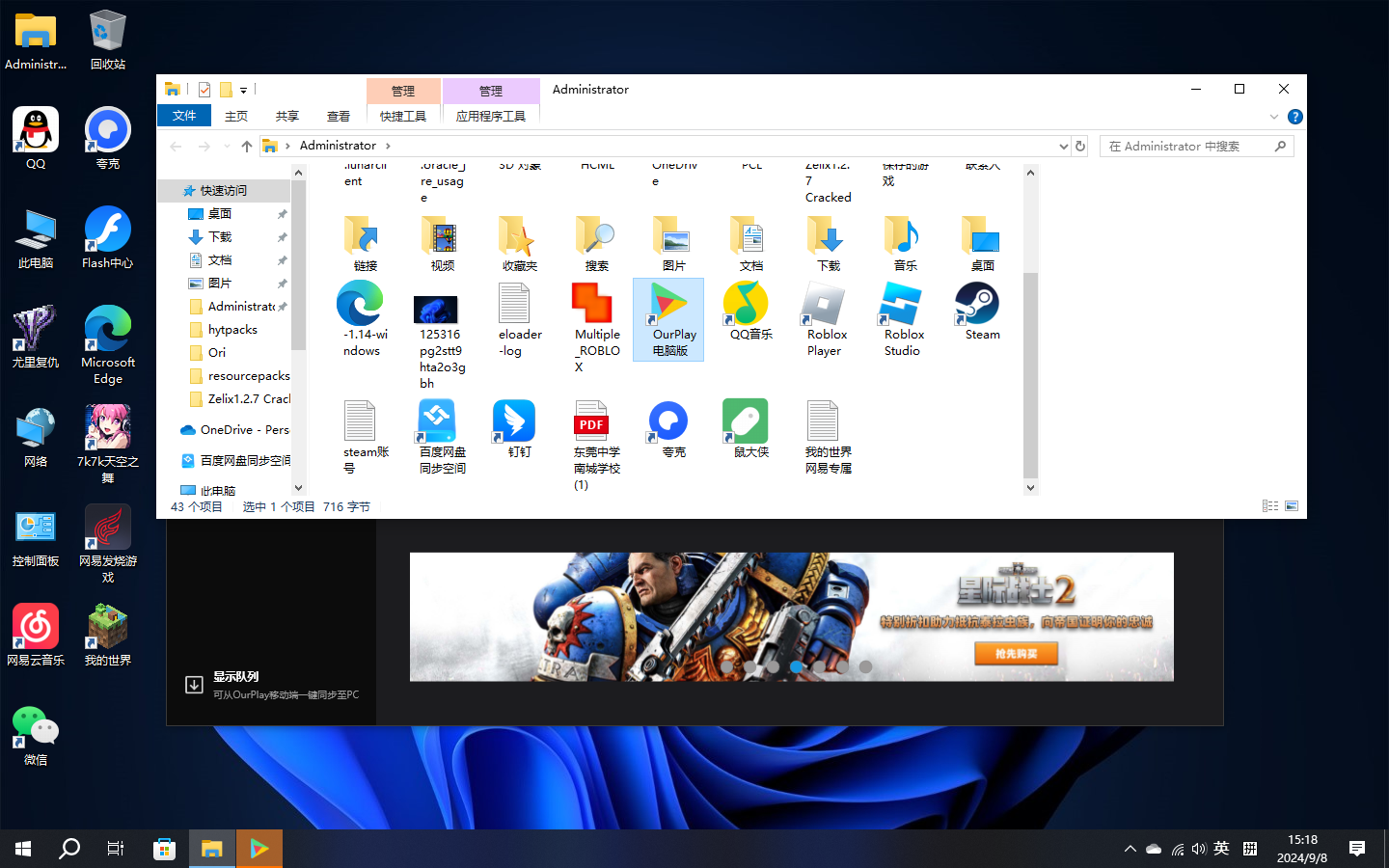1389x868 pixels.
Task: Select 下载 in quick access
Action: [220, 237]
